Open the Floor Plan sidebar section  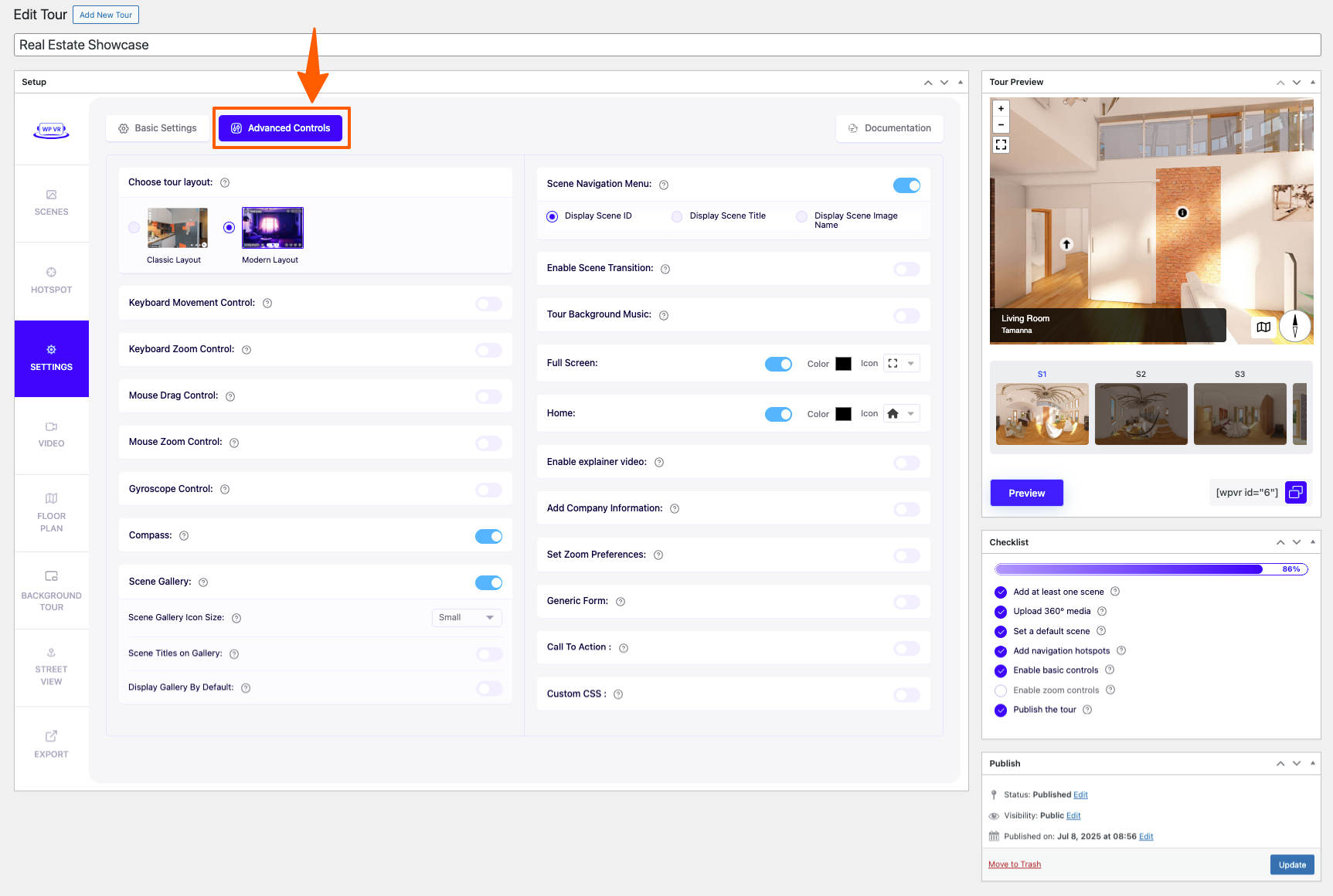pyautogui.click(x=51, y=512)
